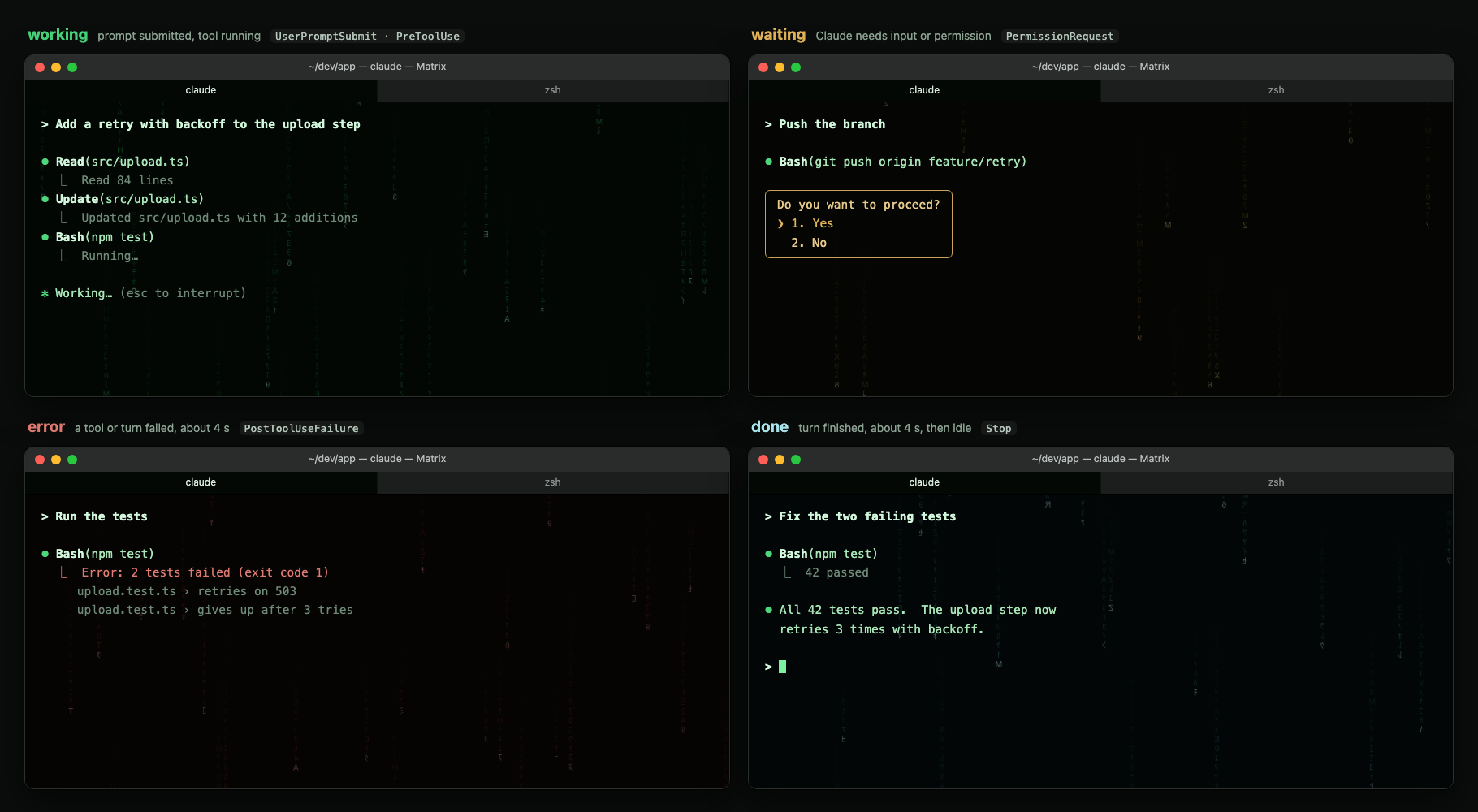Select the claude tab in the waiting terminal
Viewport: 1478px width, 812px height.
click(924, 90)
